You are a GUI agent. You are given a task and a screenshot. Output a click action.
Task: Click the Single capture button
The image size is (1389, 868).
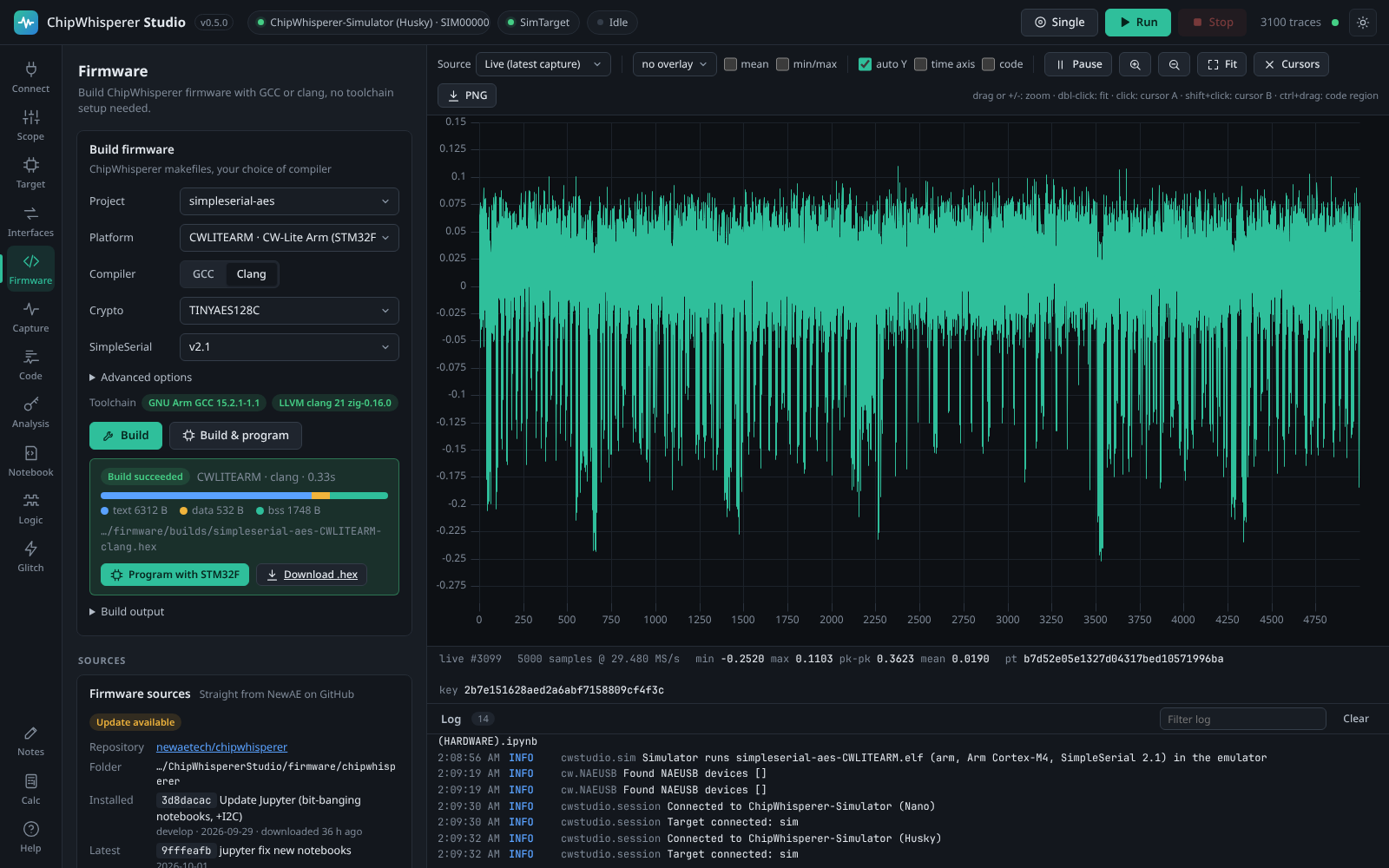(1059, 23)
